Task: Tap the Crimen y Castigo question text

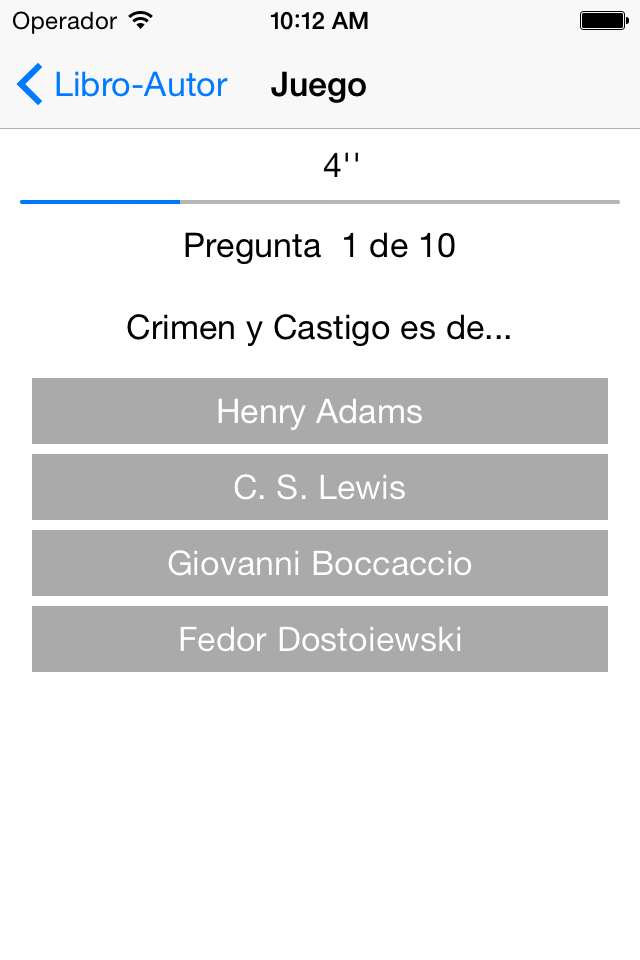Action: tap(318, 328)
